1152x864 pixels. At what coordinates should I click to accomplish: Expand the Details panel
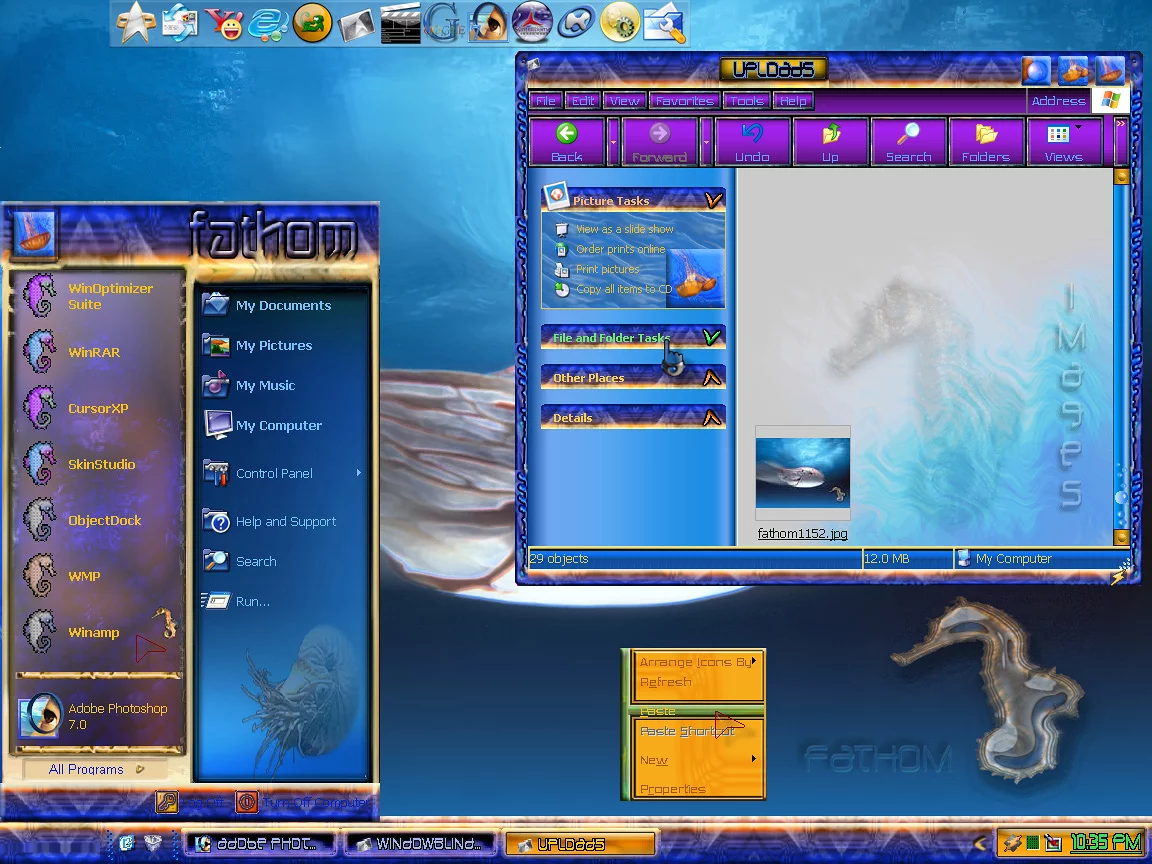pos(712,418)
